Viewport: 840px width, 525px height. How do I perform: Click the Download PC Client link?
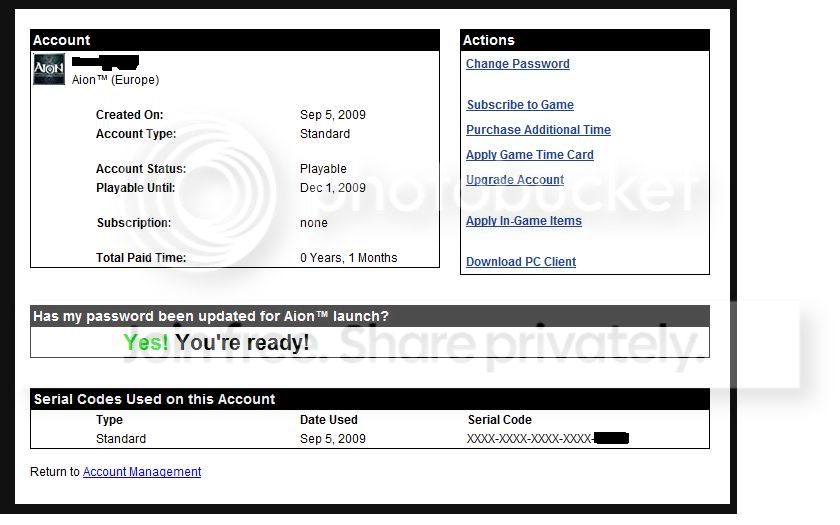pyautogui.click(x=521, y=262)
